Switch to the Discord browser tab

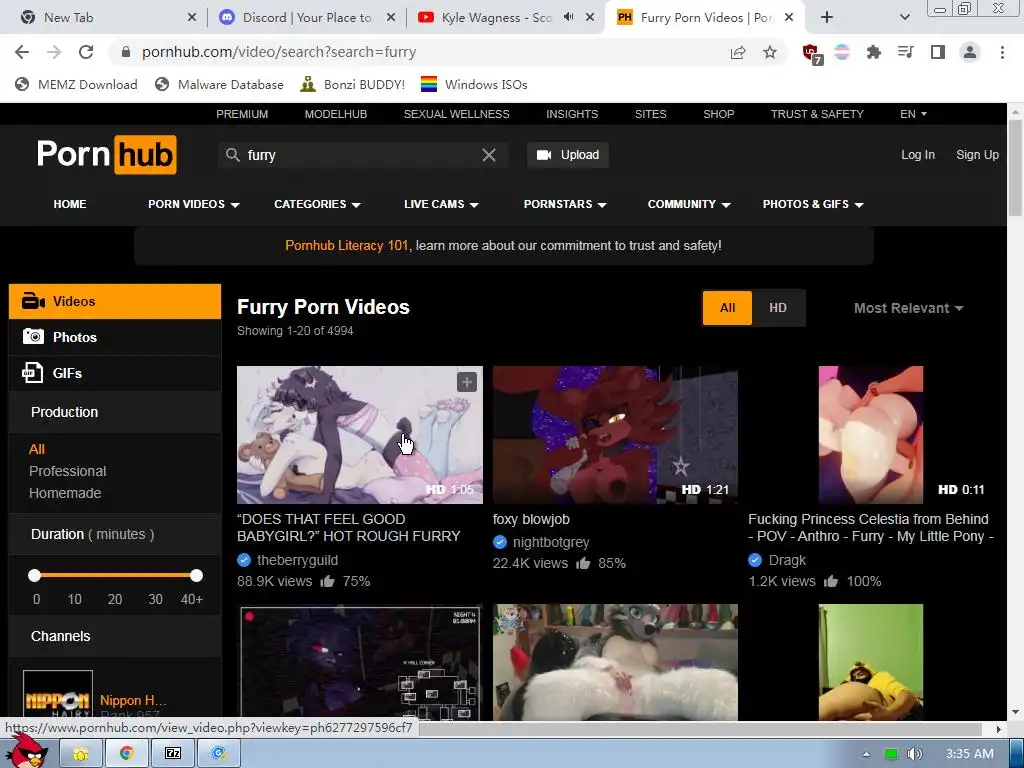[x=307, y=18]
